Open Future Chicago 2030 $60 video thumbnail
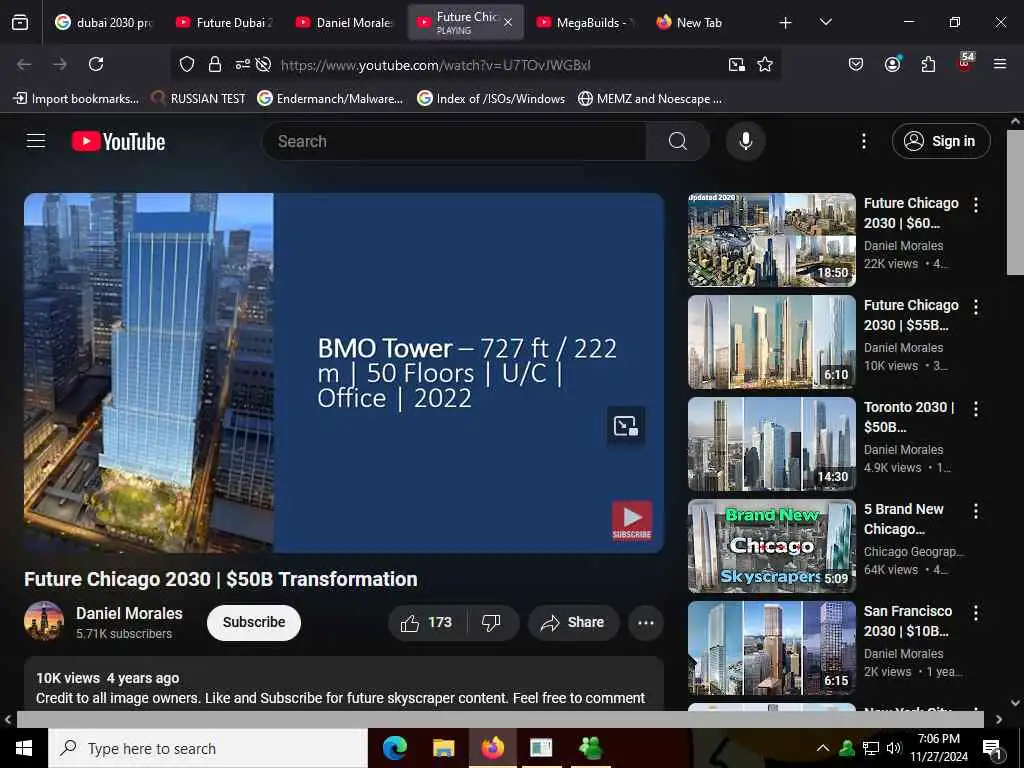Image resolution: width=1024 pixels, height=768 pixels. (772, 240)
